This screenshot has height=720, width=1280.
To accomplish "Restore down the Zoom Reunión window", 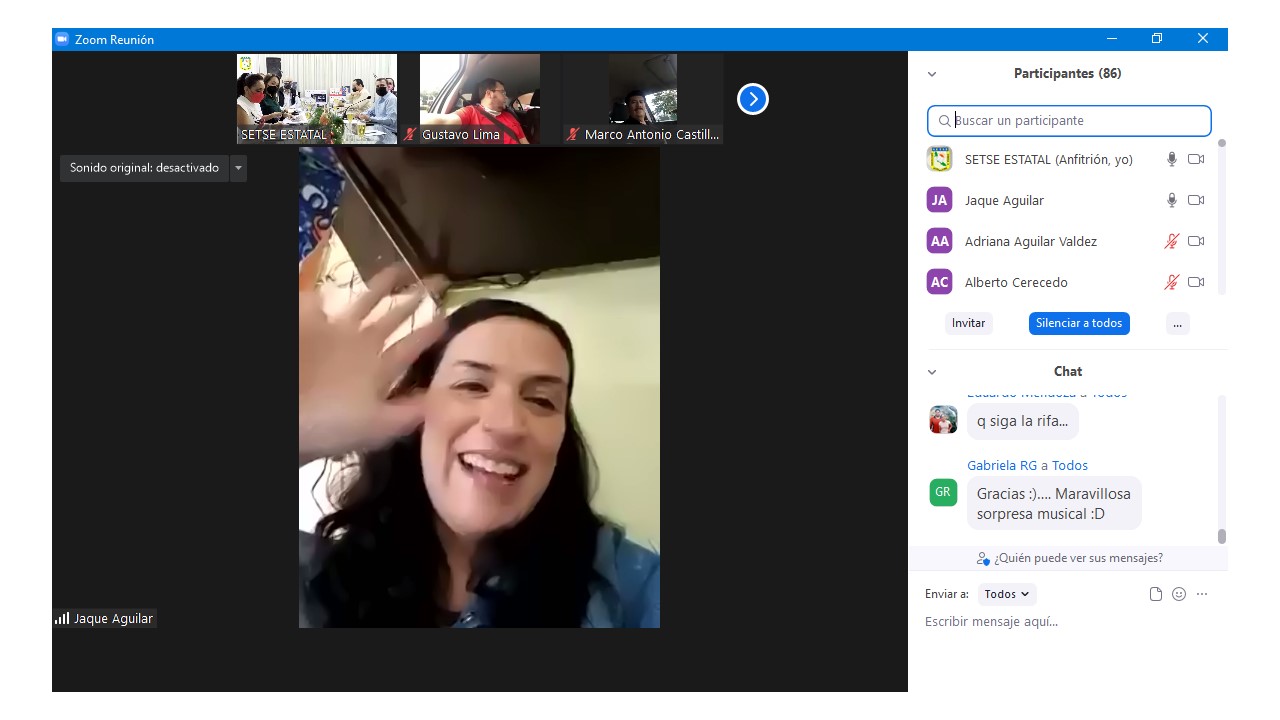I will pos(1157,39).
